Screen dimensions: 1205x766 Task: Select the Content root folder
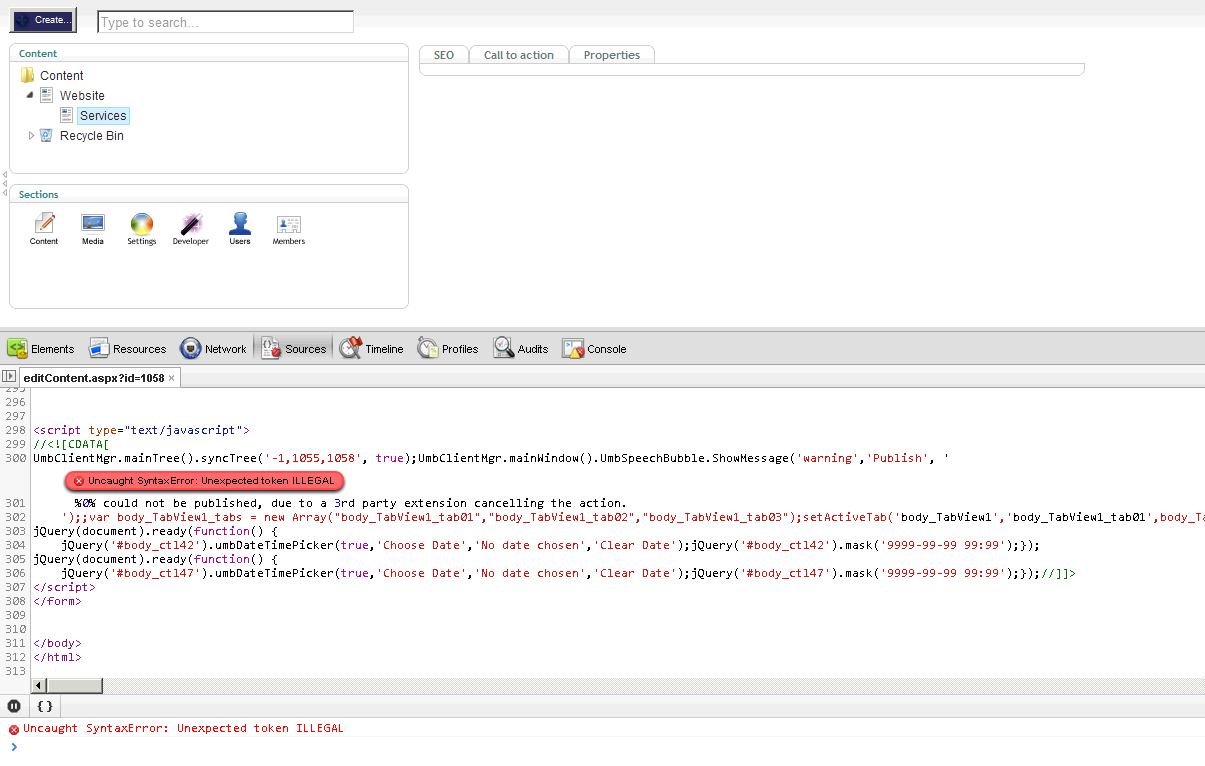click(x=61, y=76)
